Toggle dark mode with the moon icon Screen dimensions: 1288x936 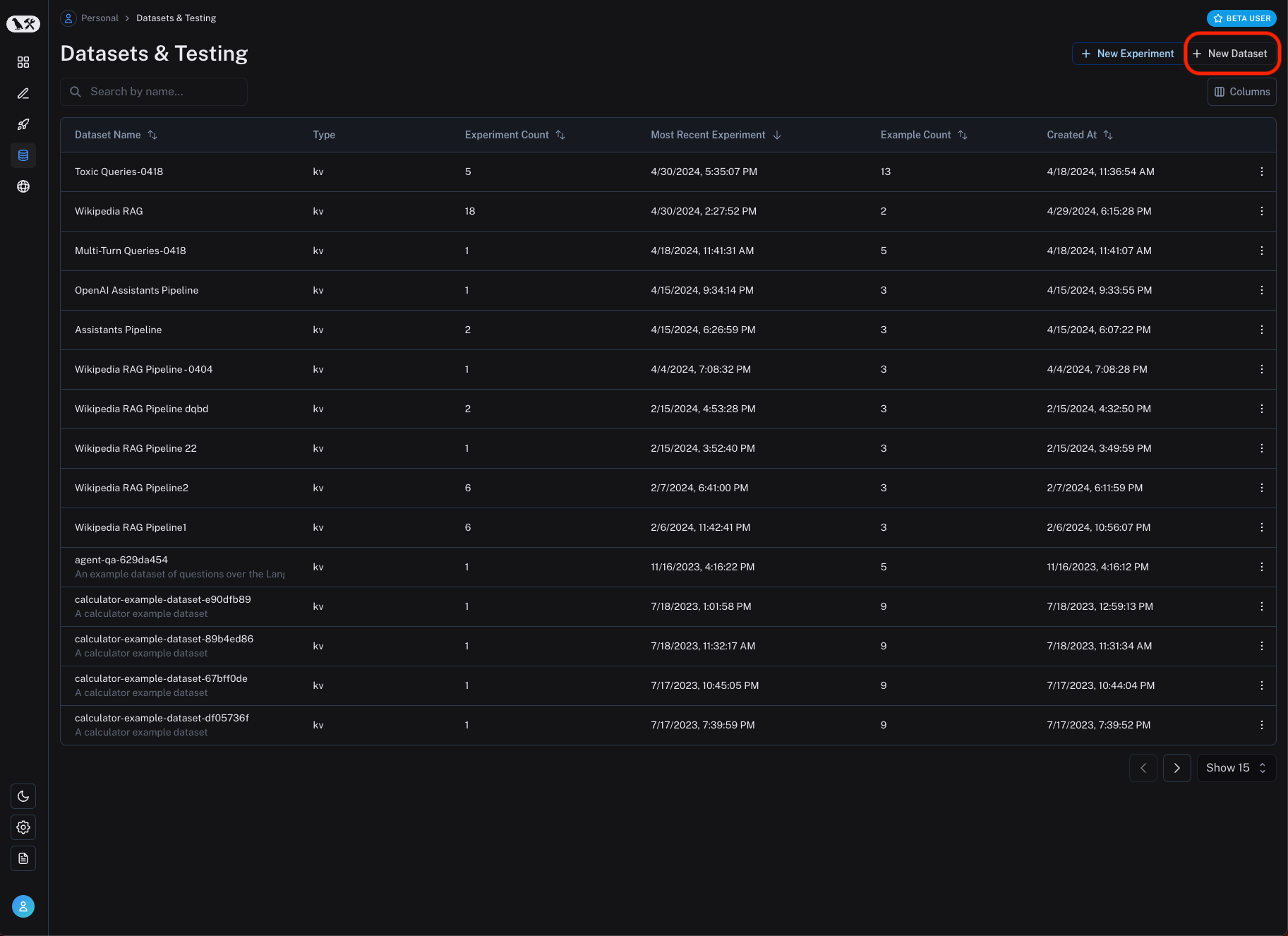(23, 796)
